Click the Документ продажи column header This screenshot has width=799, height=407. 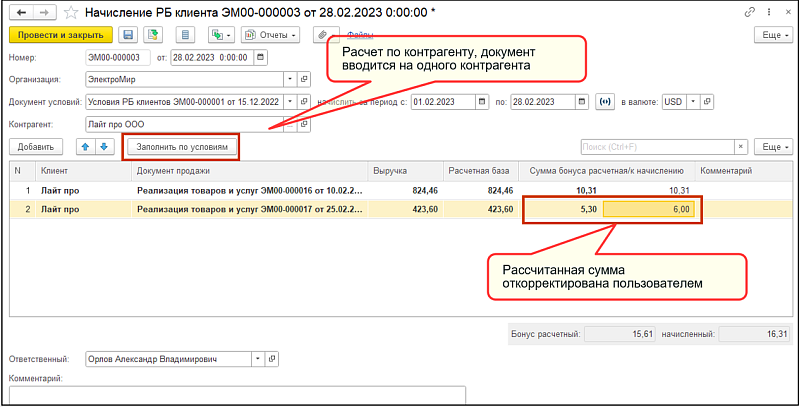tap(250, 171)
